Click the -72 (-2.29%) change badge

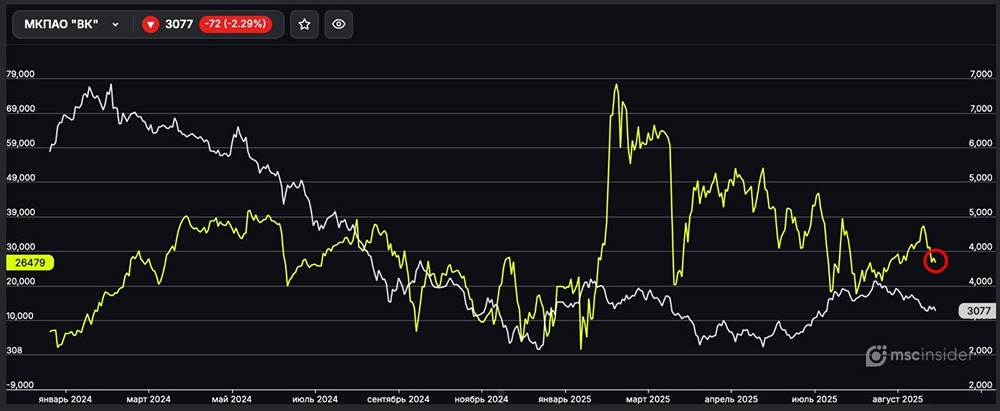click(236, 25)
